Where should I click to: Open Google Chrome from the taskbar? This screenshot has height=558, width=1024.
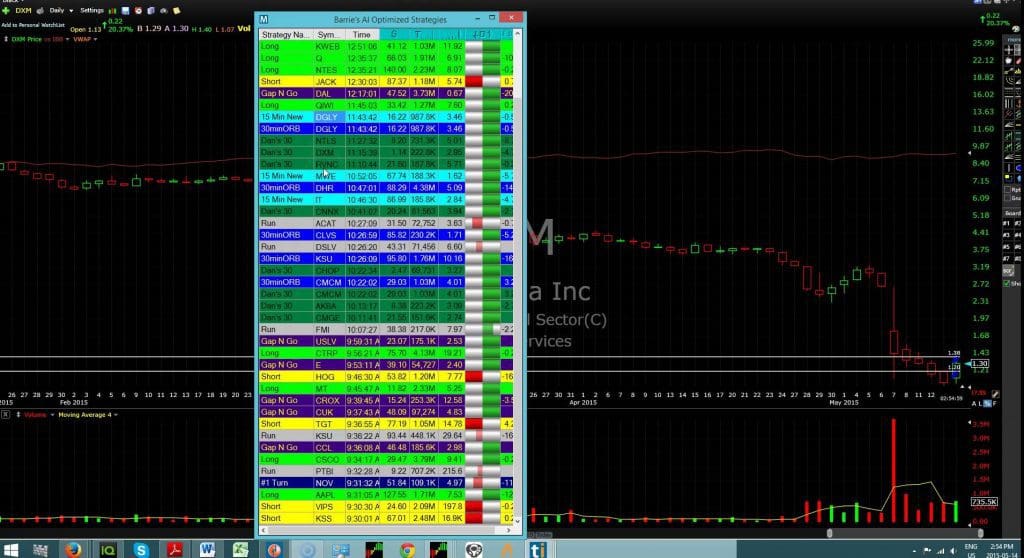point(408,550)
